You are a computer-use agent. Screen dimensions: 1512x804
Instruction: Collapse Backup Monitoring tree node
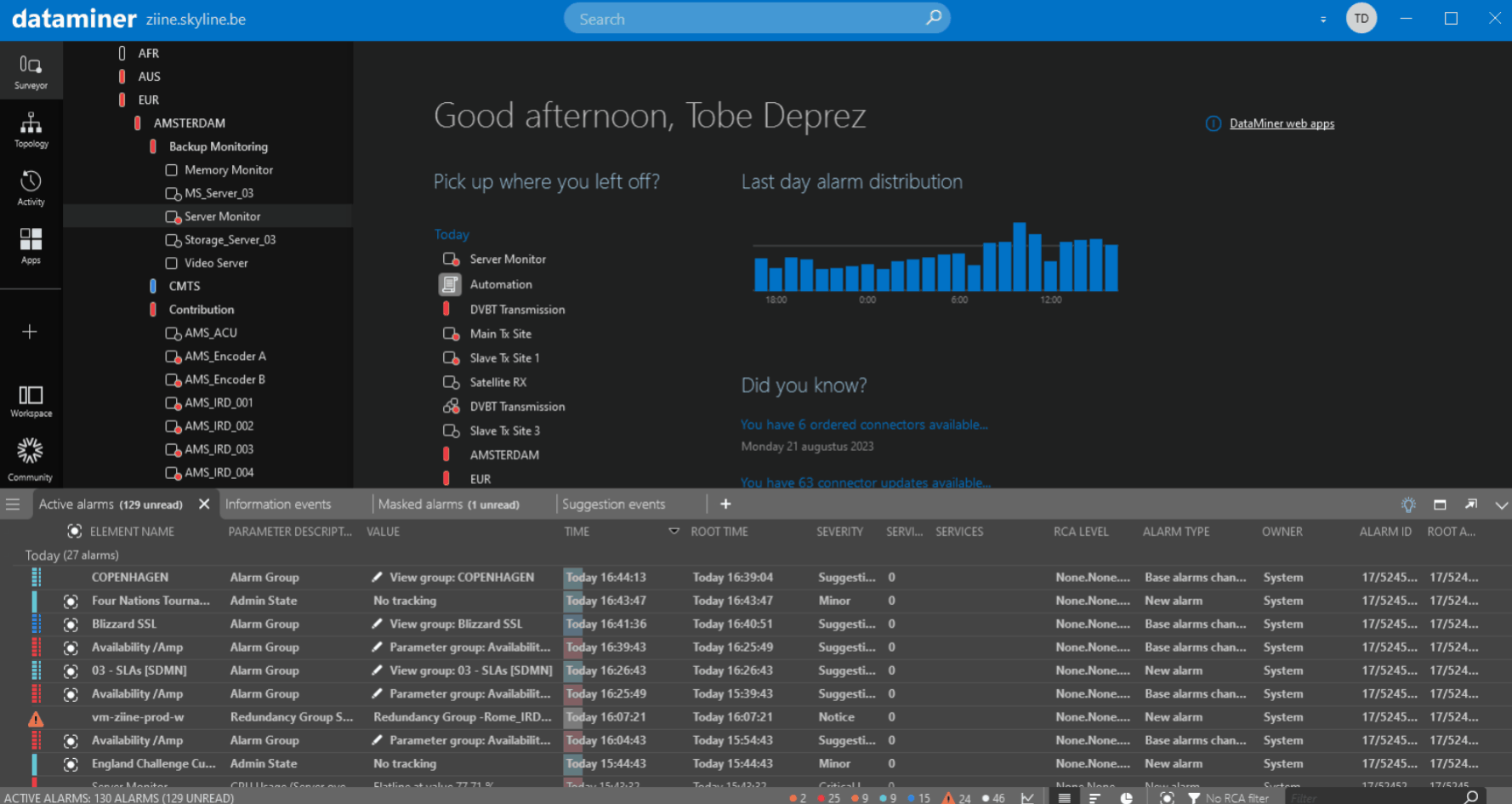(x=153, y=146)
